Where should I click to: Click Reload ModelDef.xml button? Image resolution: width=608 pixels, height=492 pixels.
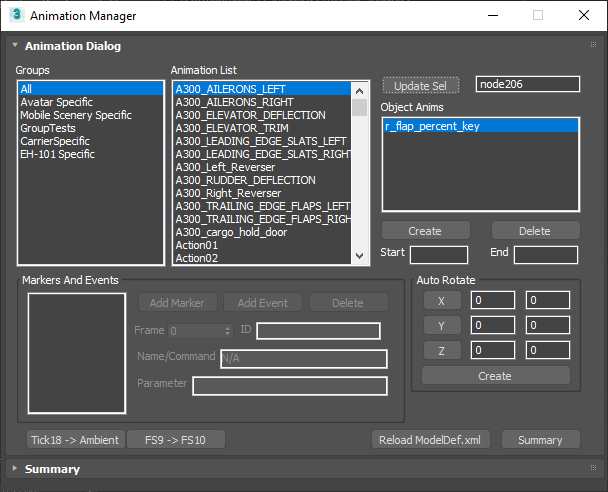click(431, 439)
